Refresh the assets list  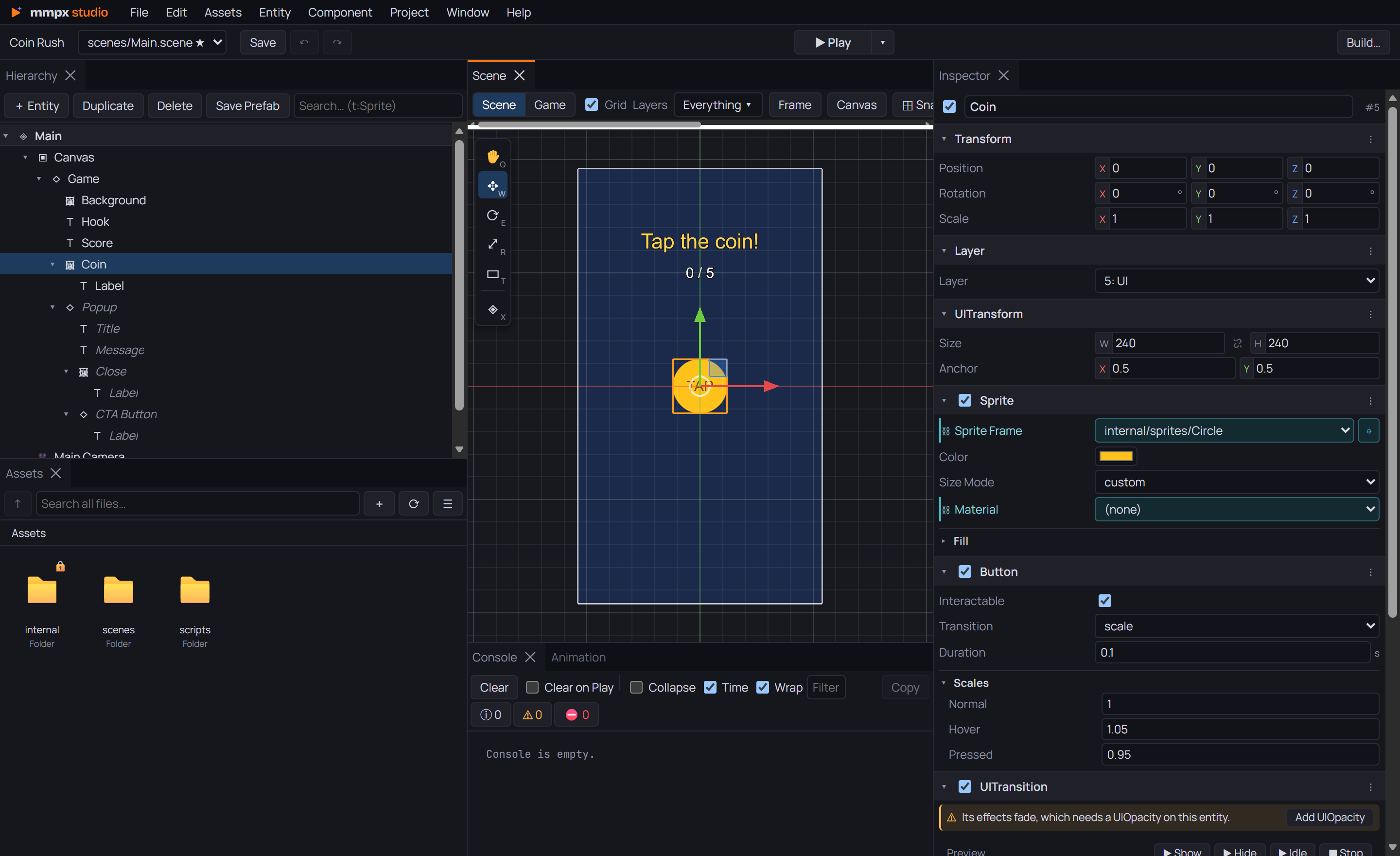[414, 503]
